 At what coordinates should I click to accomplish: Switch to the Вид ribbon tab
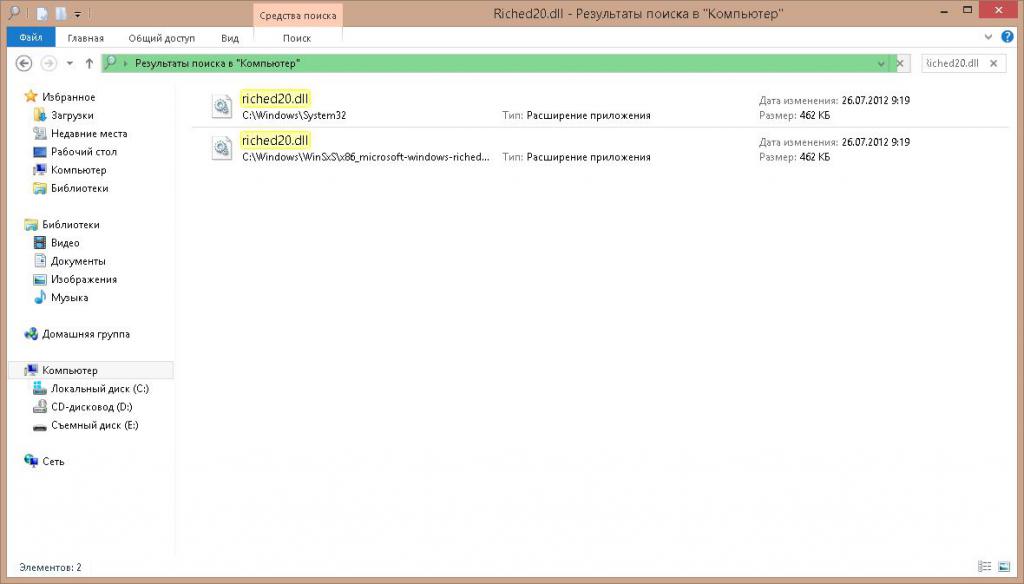click(230, 38)
